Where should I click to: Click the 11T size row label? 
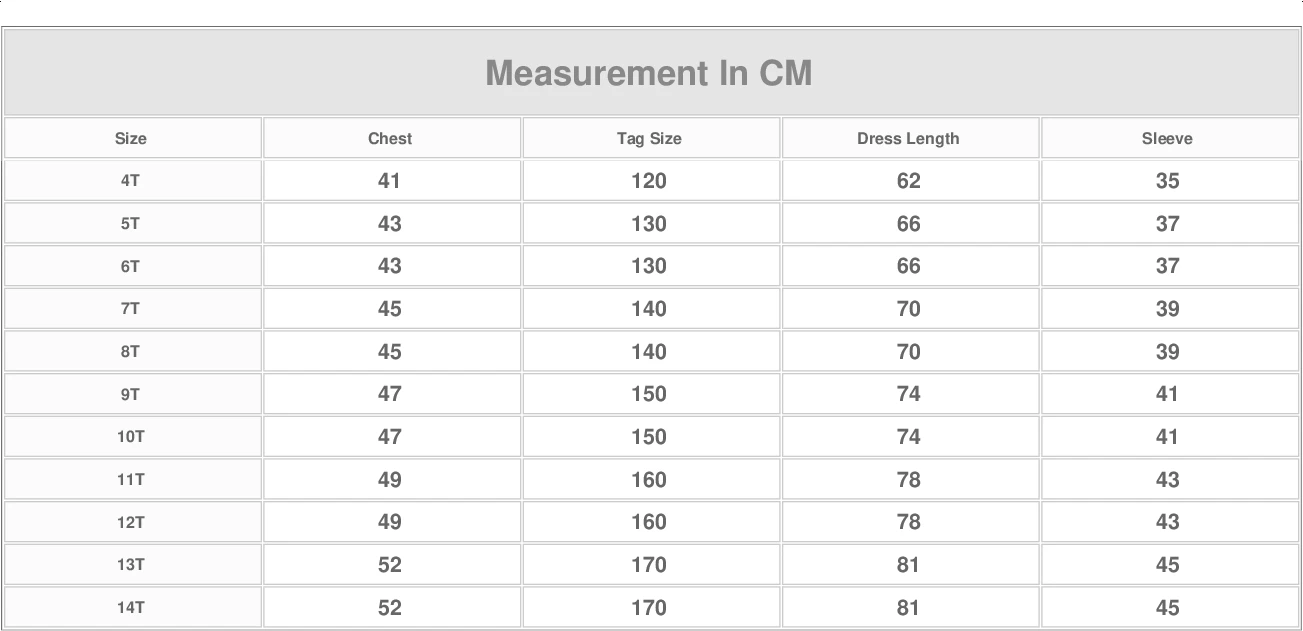(131, 480)
